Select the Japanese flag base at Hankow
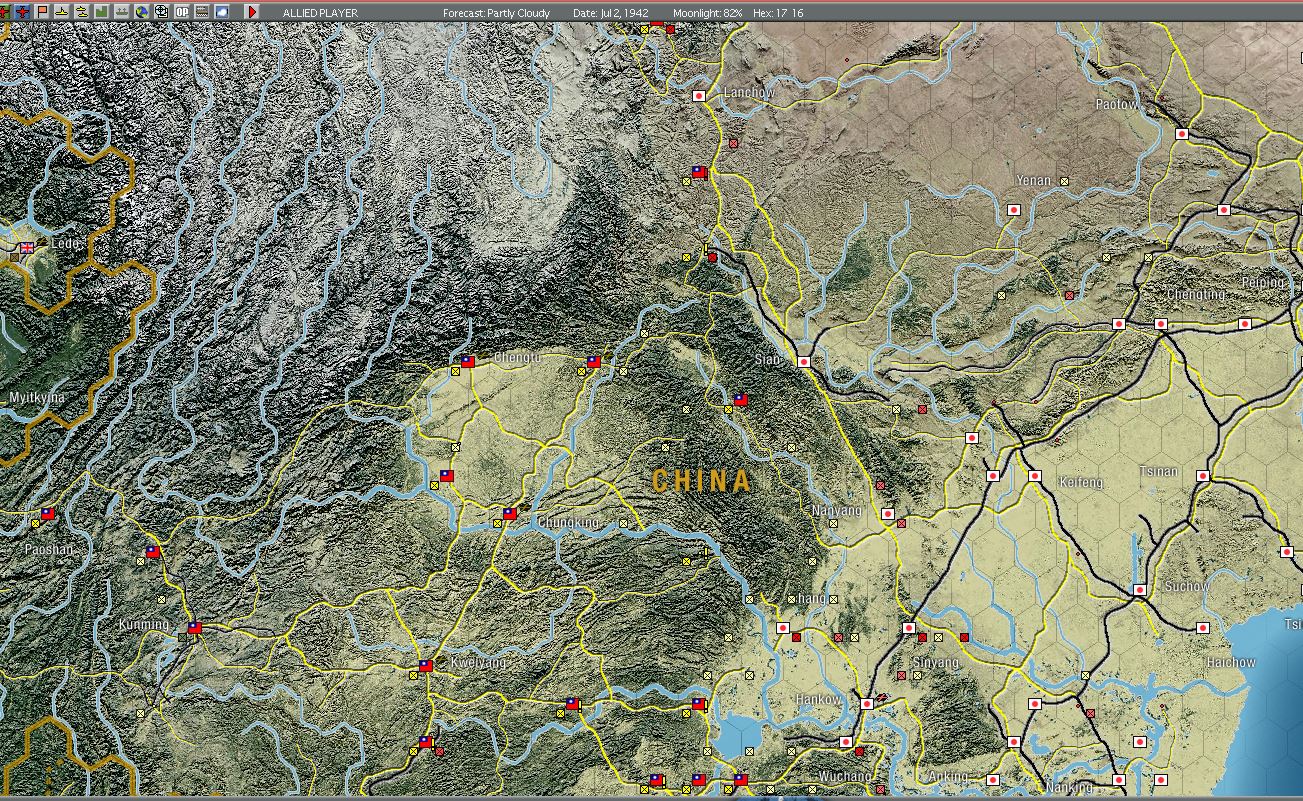Screen dimensions: 1303x801 (x=866, y=704)
